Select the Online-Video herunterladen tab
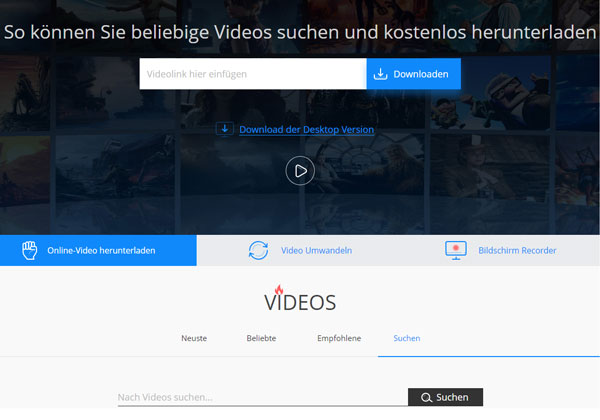Viewport: 600px width, 420px height. click(98, 251)
